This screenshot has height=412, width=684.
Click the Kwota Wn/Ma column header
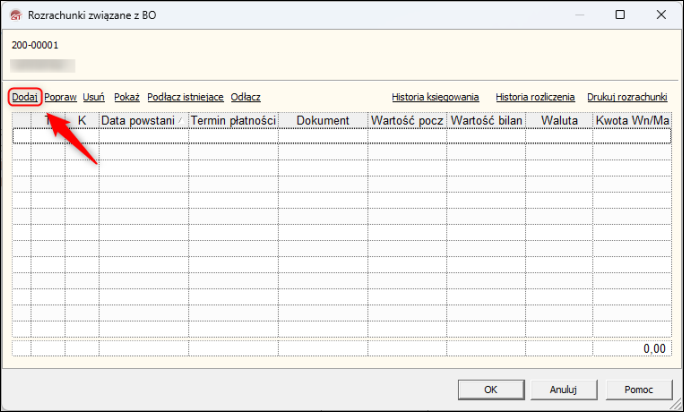630,121
